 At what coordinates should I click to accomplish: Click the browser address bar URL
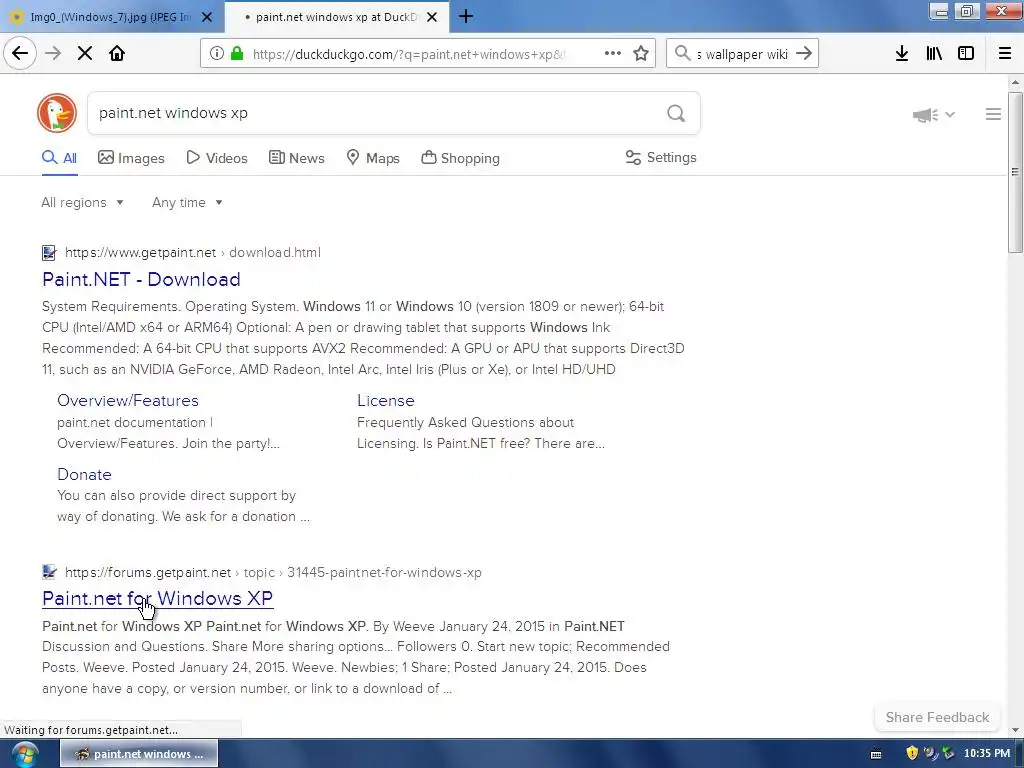409,54
